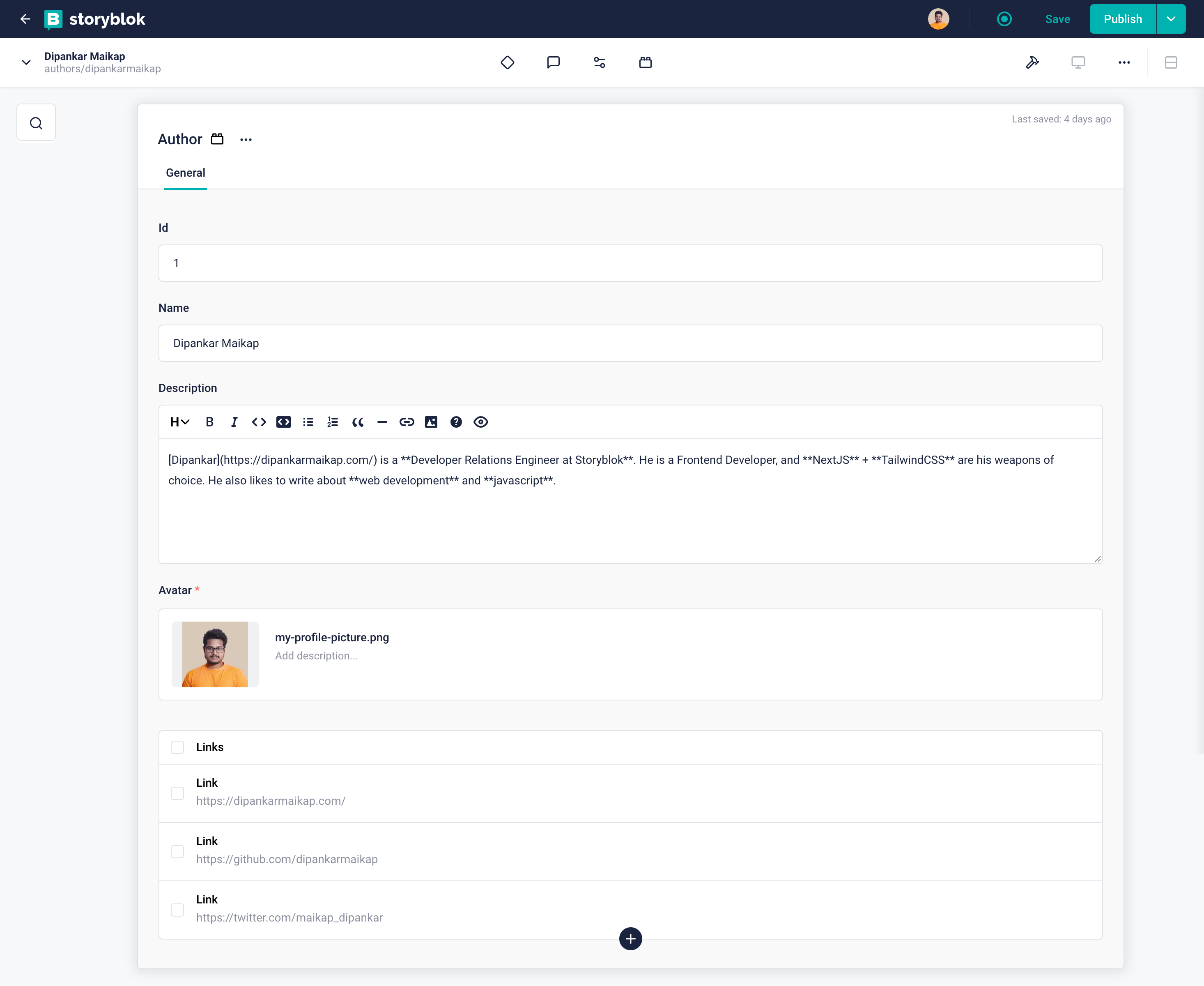Open the user avatar in header

coord(938,19)
